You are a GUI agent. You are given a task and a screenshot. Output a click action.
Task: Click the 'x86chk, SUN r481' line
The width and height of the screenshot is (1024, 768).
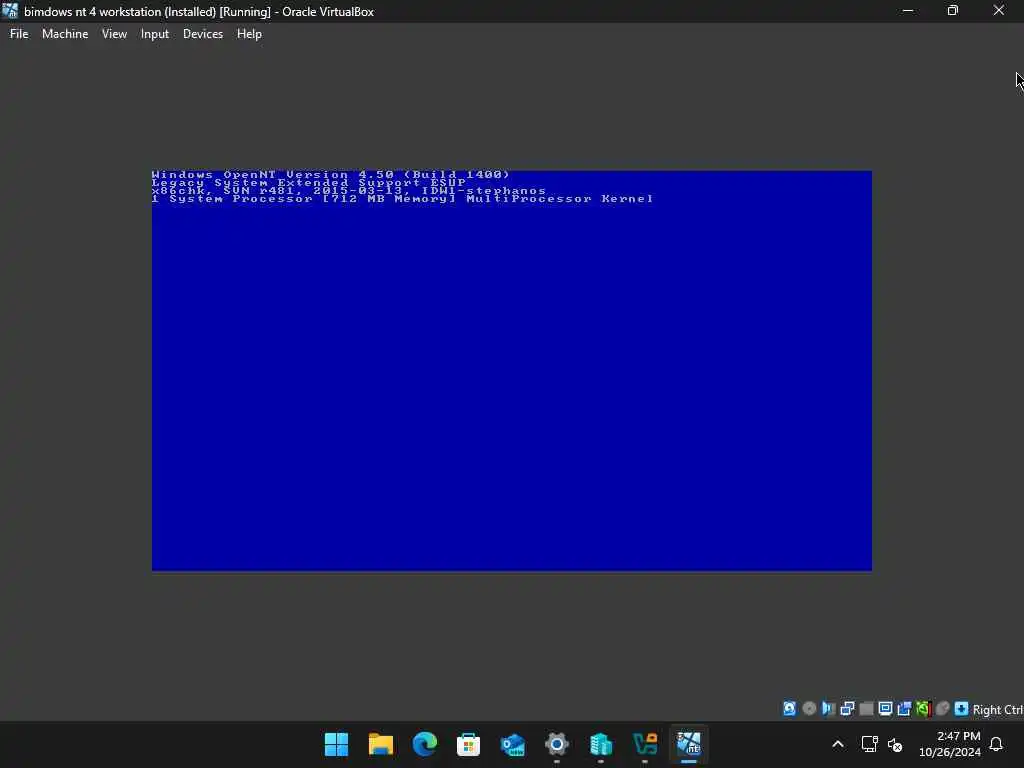[349, 191]
